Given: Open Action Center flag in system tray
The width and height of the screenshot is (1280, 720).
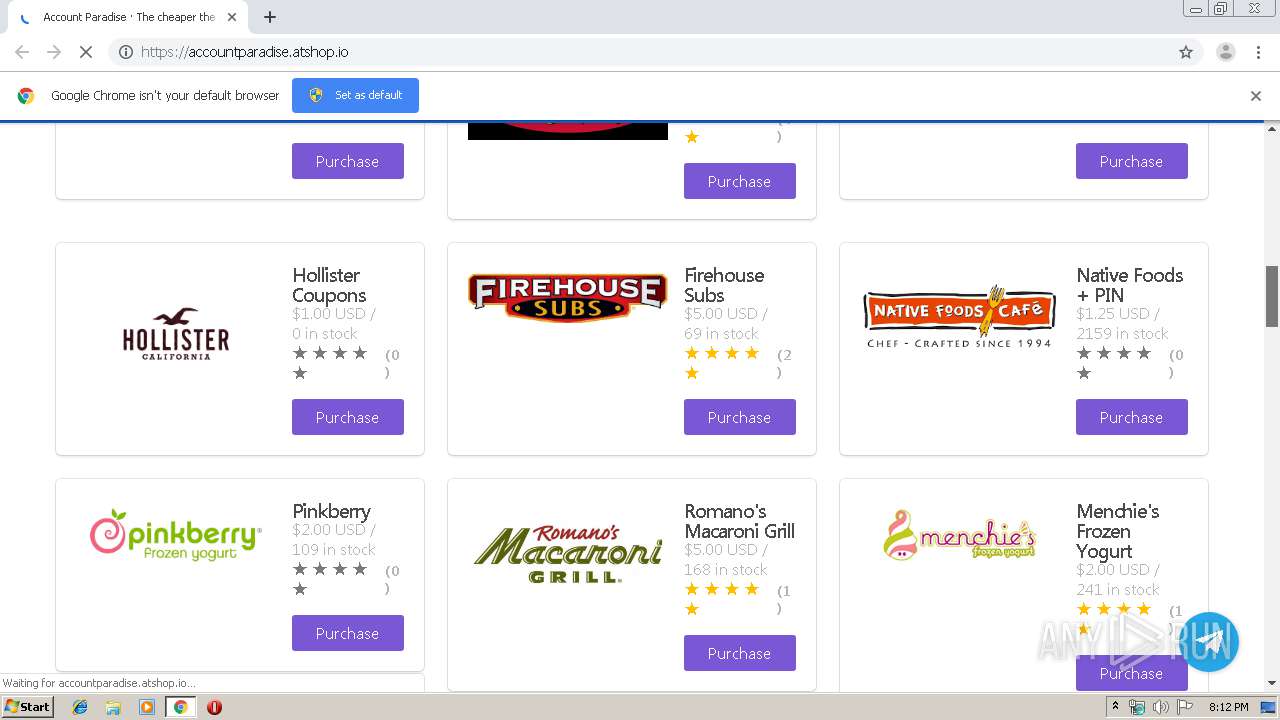Looking at the screenshot, I should (1185, 707).
